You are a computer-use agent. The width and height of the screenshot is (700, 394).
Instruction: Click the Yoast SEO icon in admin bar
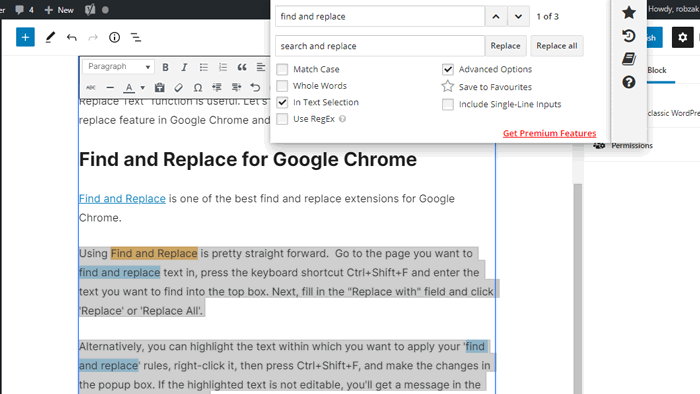90,10
